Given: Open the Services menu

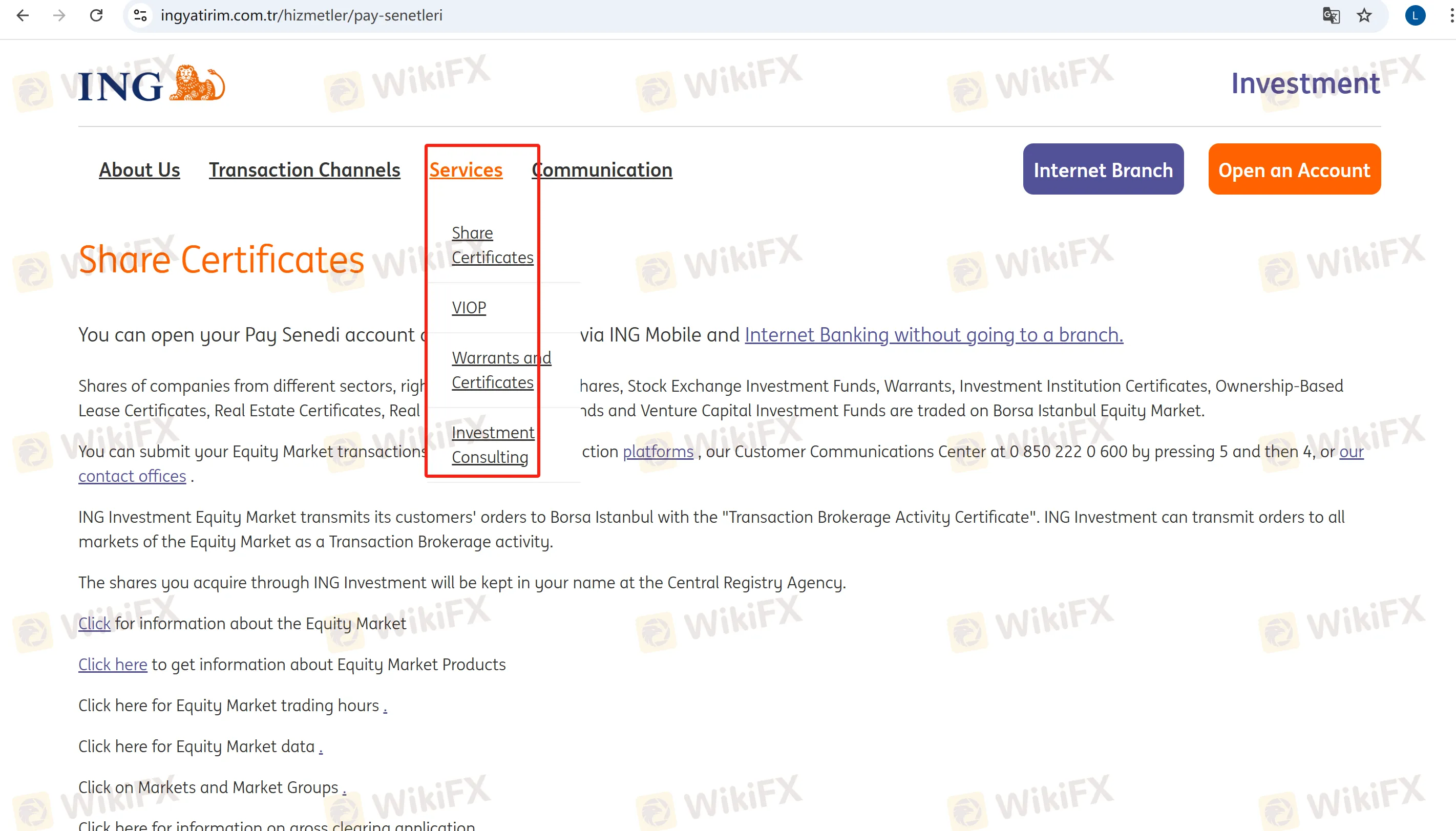Looking at the screenshot, I should pyautogui.click(x=466, y=169).
